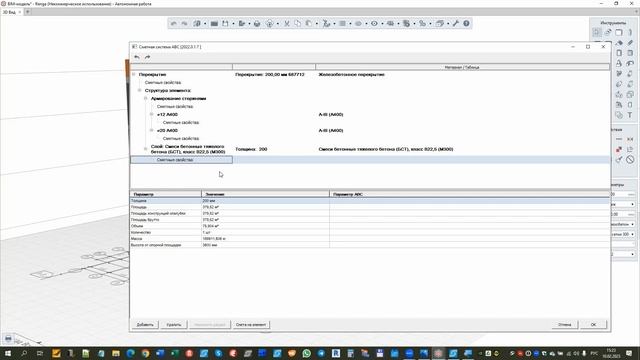Click the undo arrow in the ABC dialog toolbar
640x360 pixels.
coord(137,57)
